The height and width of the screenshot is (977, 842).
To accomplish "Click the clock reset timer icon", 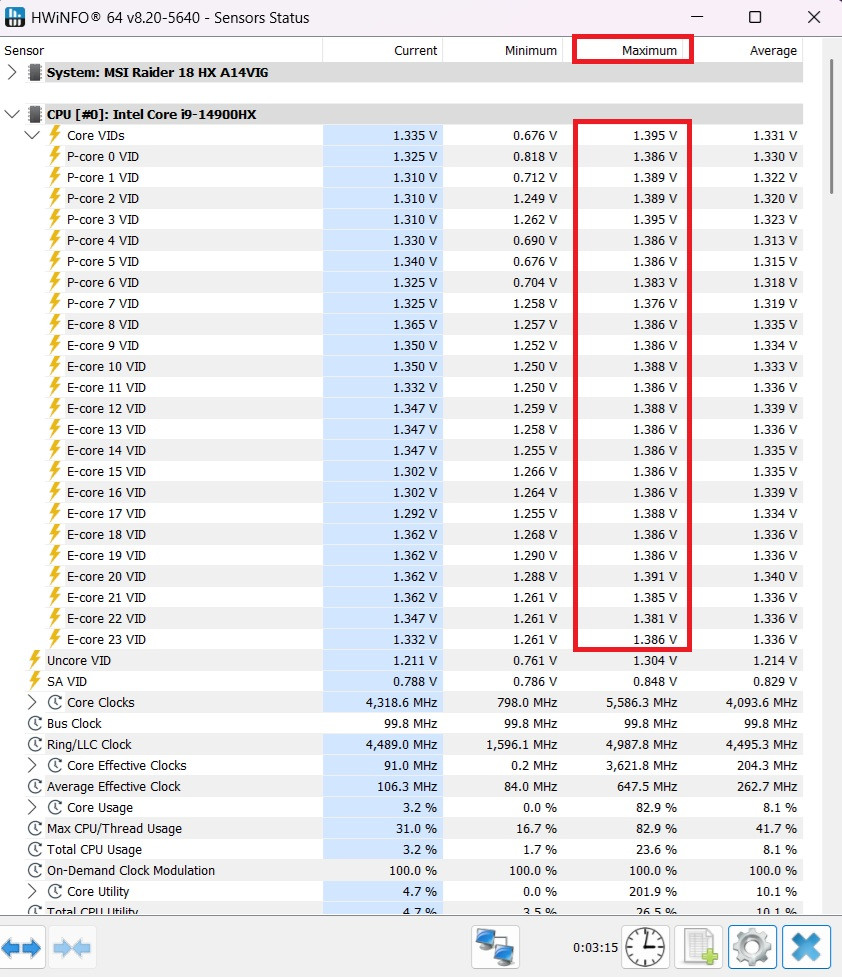I will pos(644,947).
